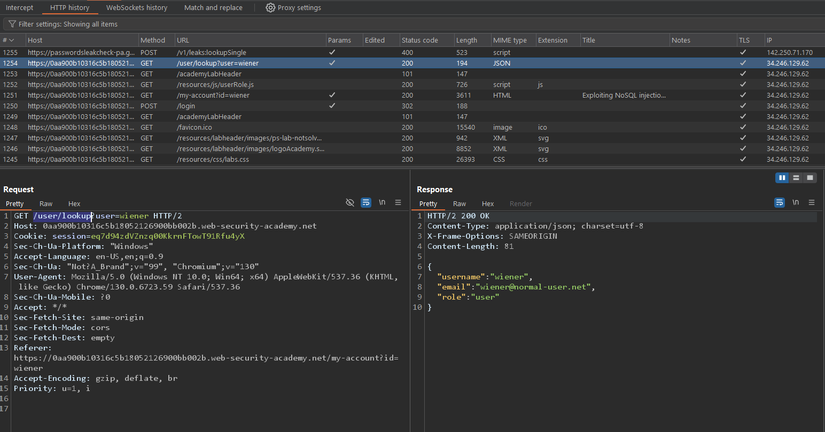
Task: Select row 1248 /favicon.ico
Action: click(412, 127)
